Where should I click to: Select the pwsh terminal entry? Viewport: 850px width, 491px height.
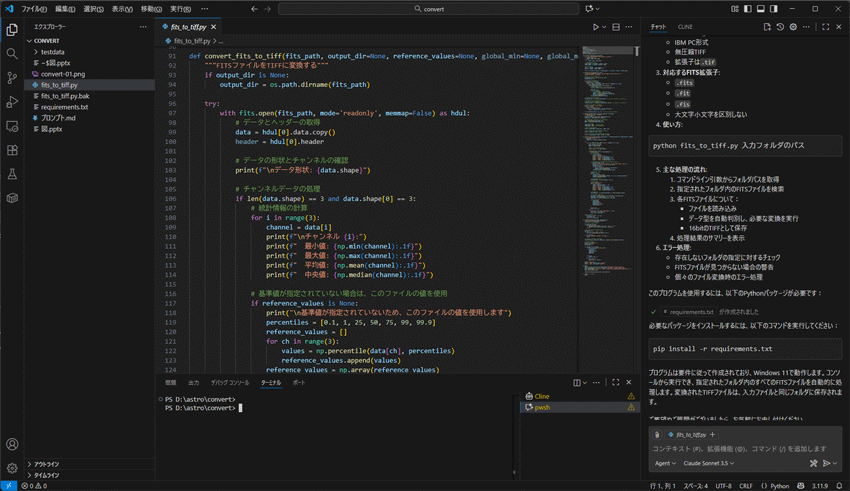pyautogui.click(x=543, y=407)
